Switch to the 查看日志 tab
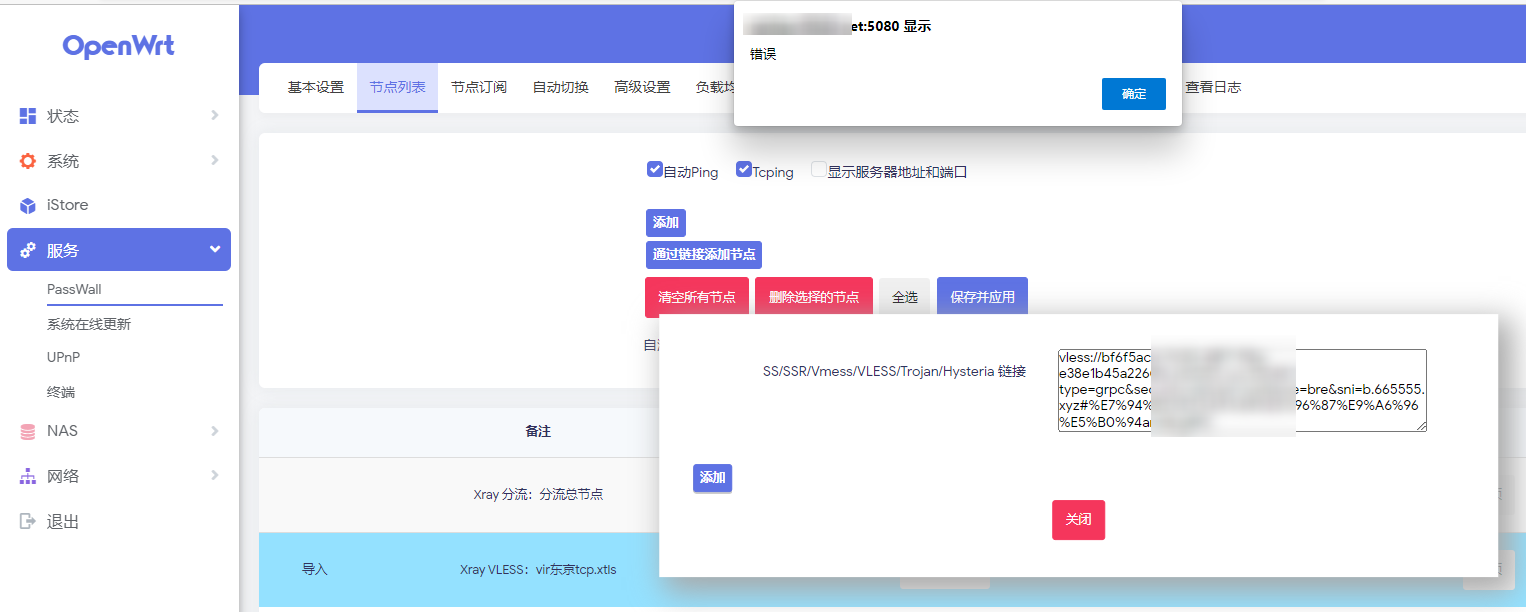 (1213, 88)
